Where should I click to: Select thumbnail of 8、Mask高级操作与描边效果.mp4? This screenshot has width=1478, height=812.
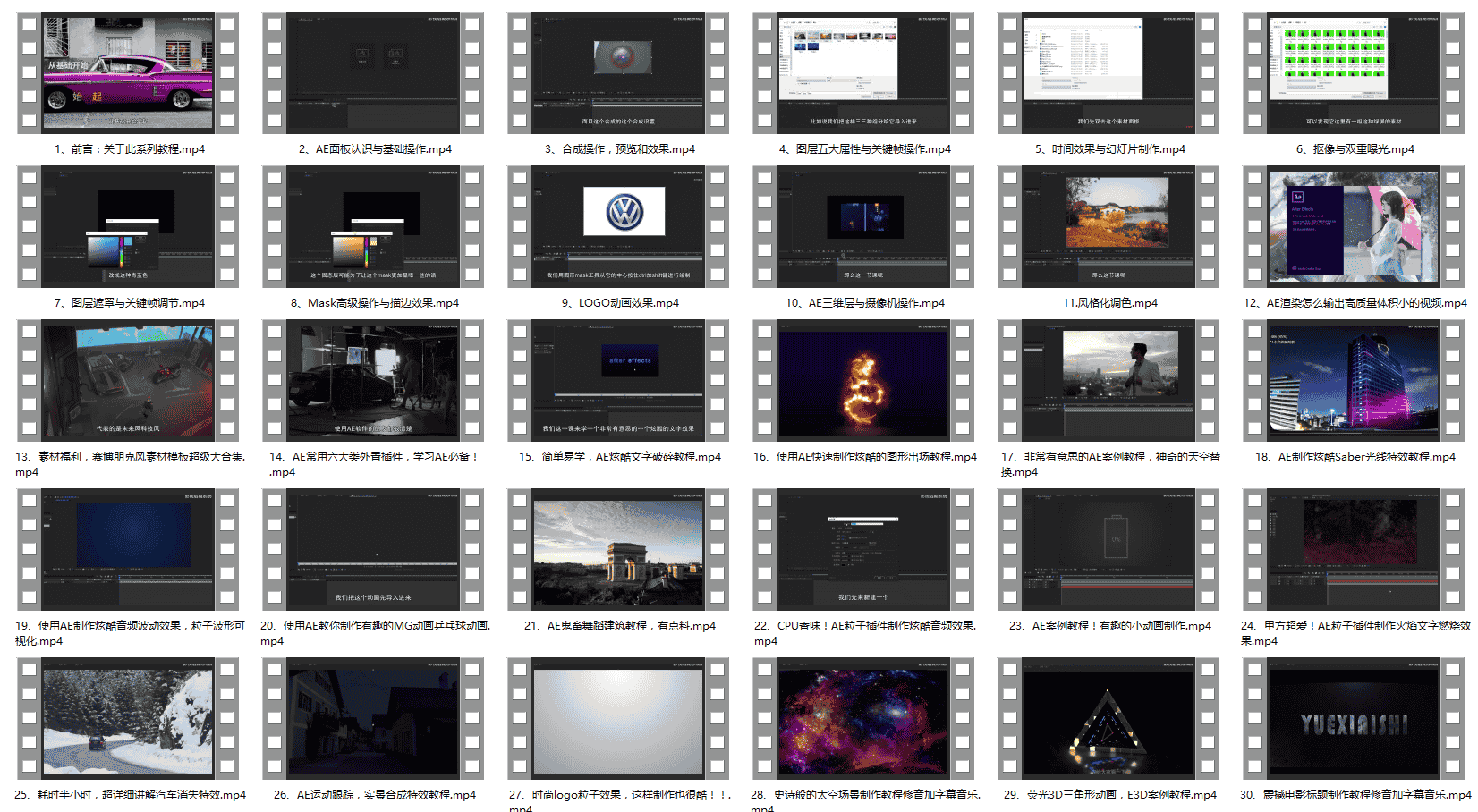pos(373,227)
